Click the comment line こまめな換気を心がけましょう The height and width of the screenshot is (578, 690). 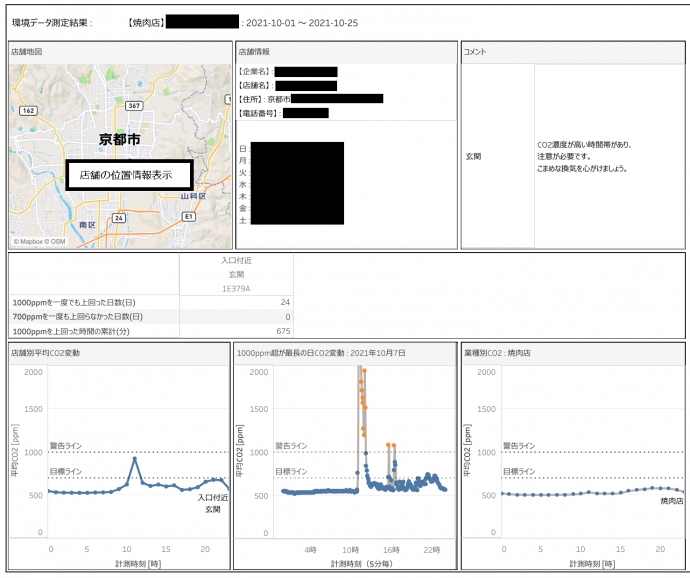click(582, 168)
